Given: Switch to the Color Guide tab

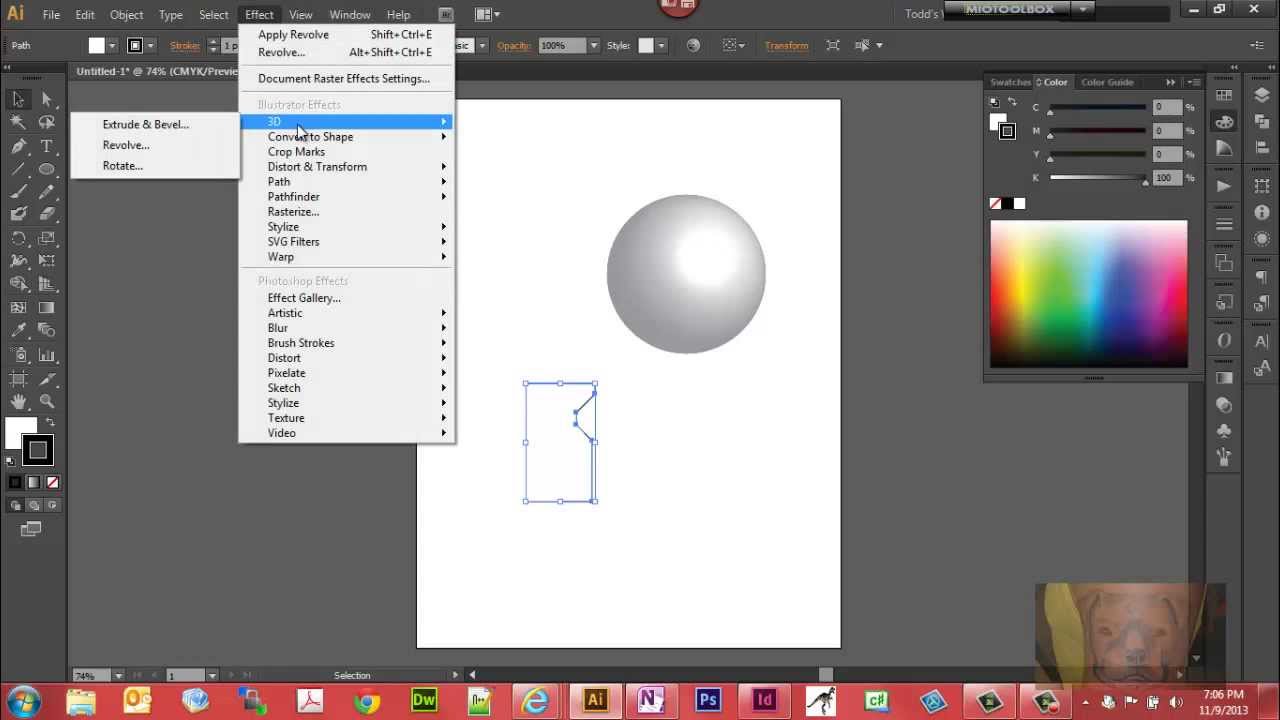Looking at the screenshot, I should point(1107,82).
